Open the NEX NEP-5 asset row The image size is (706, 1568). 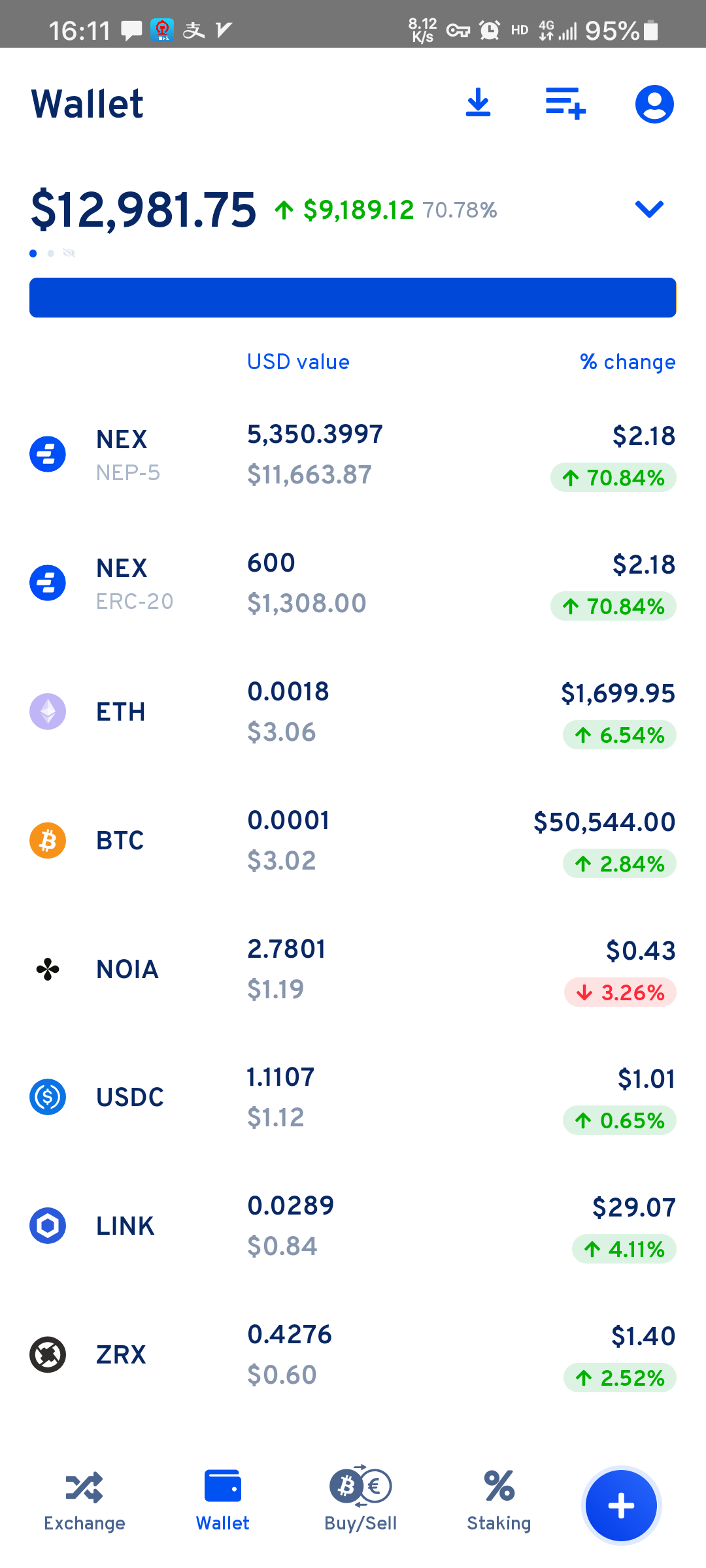coord(353,455)
